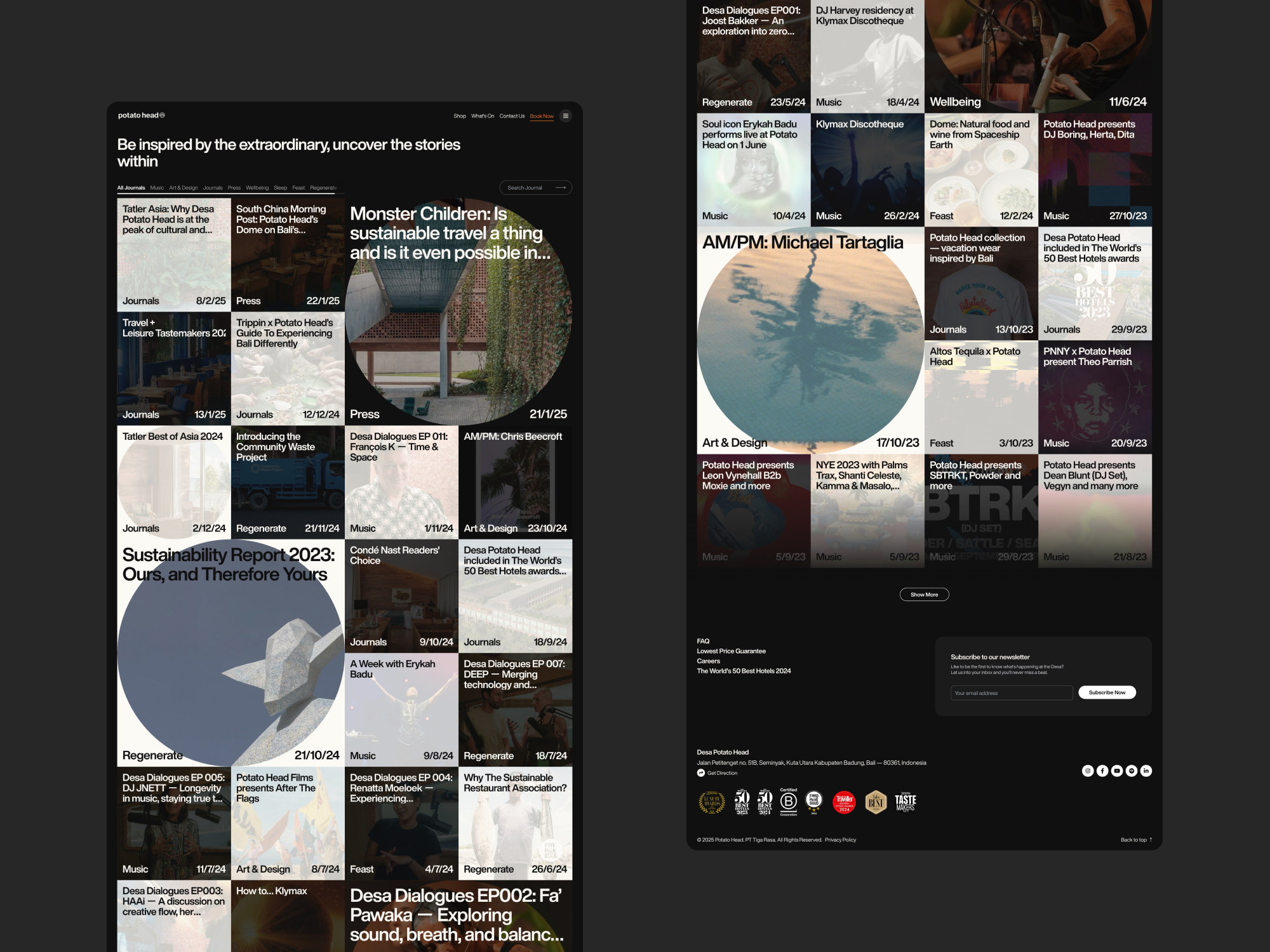Select the Wellbeing filter tab

tap(257, 188)
